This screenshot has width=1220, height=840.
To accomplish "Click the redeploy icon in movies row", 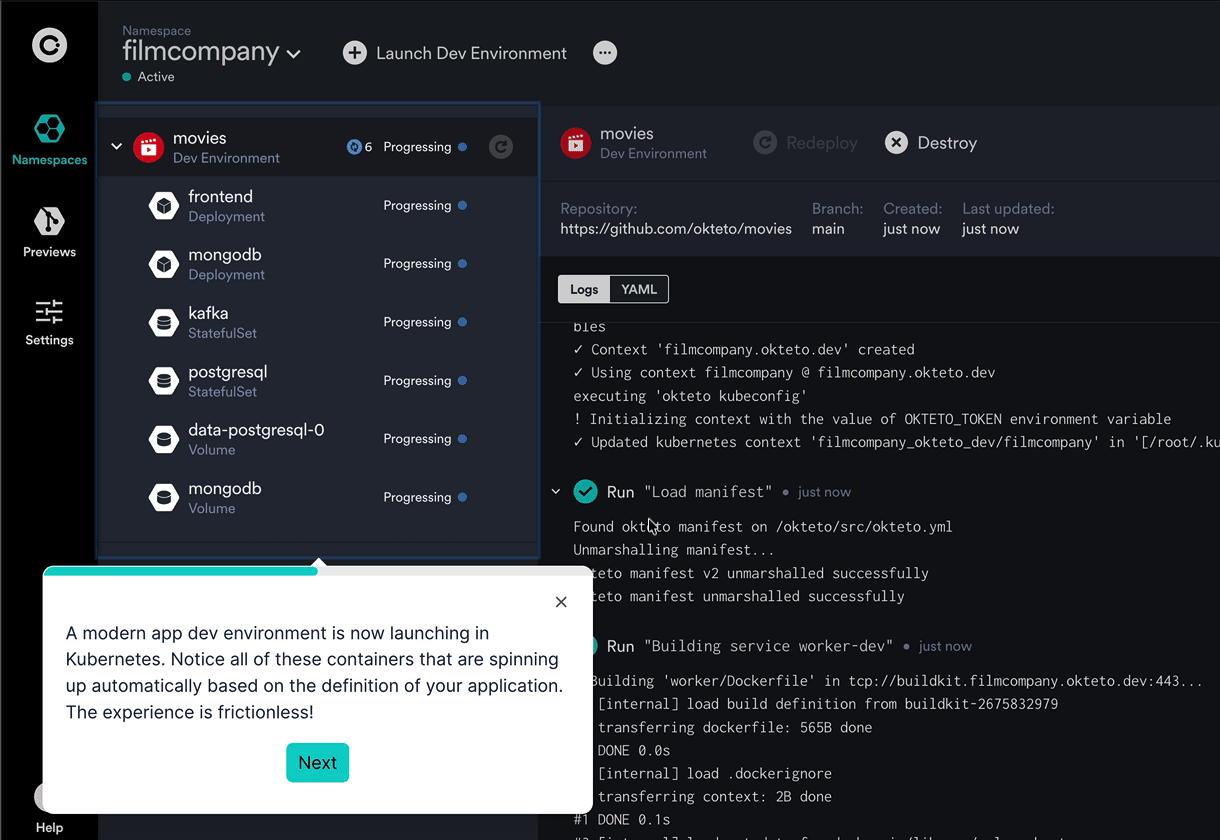I will (x=501, y=147).
